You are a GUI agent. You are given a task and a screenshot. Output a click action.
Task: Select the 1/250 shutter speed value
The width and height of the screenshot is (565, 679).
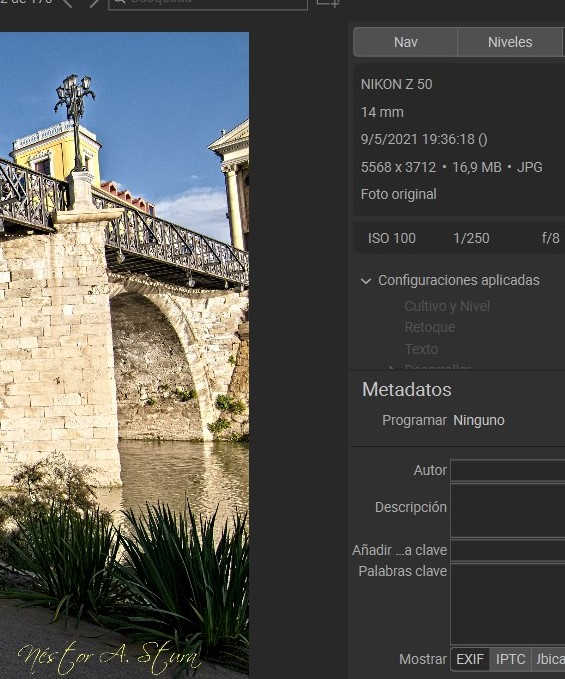pyautogui.click(x=471, y=238)
